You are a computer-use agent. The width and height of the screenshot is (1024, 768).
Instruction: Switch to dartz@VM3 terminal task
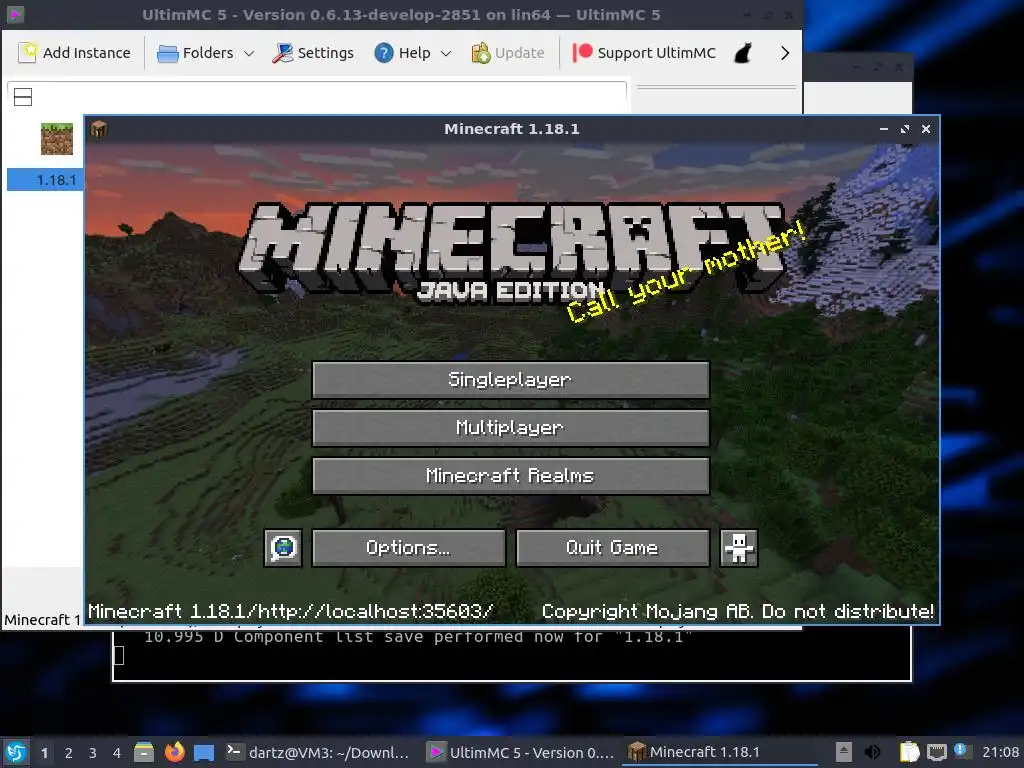[x=319, y=752]
